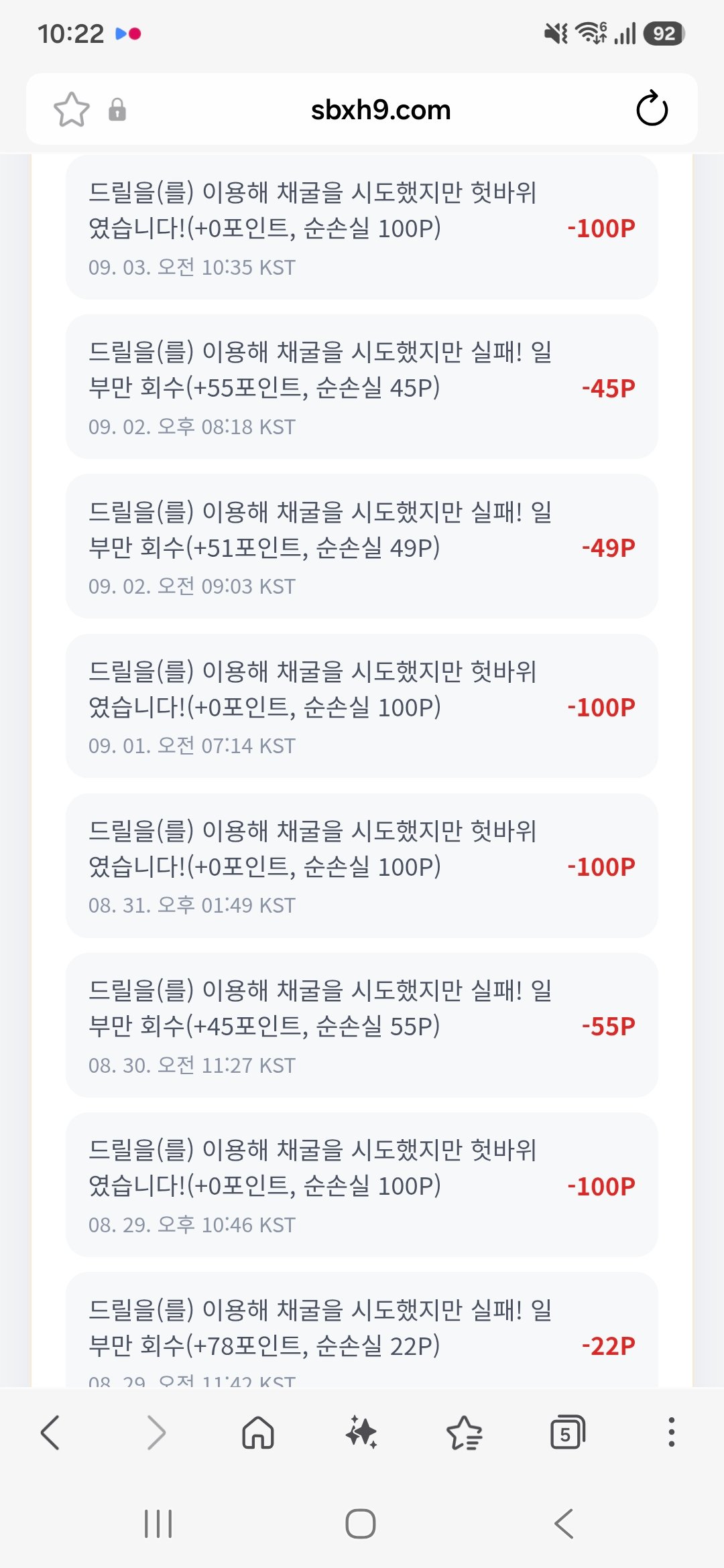Tap the padlock site security icon

[117, 109]
